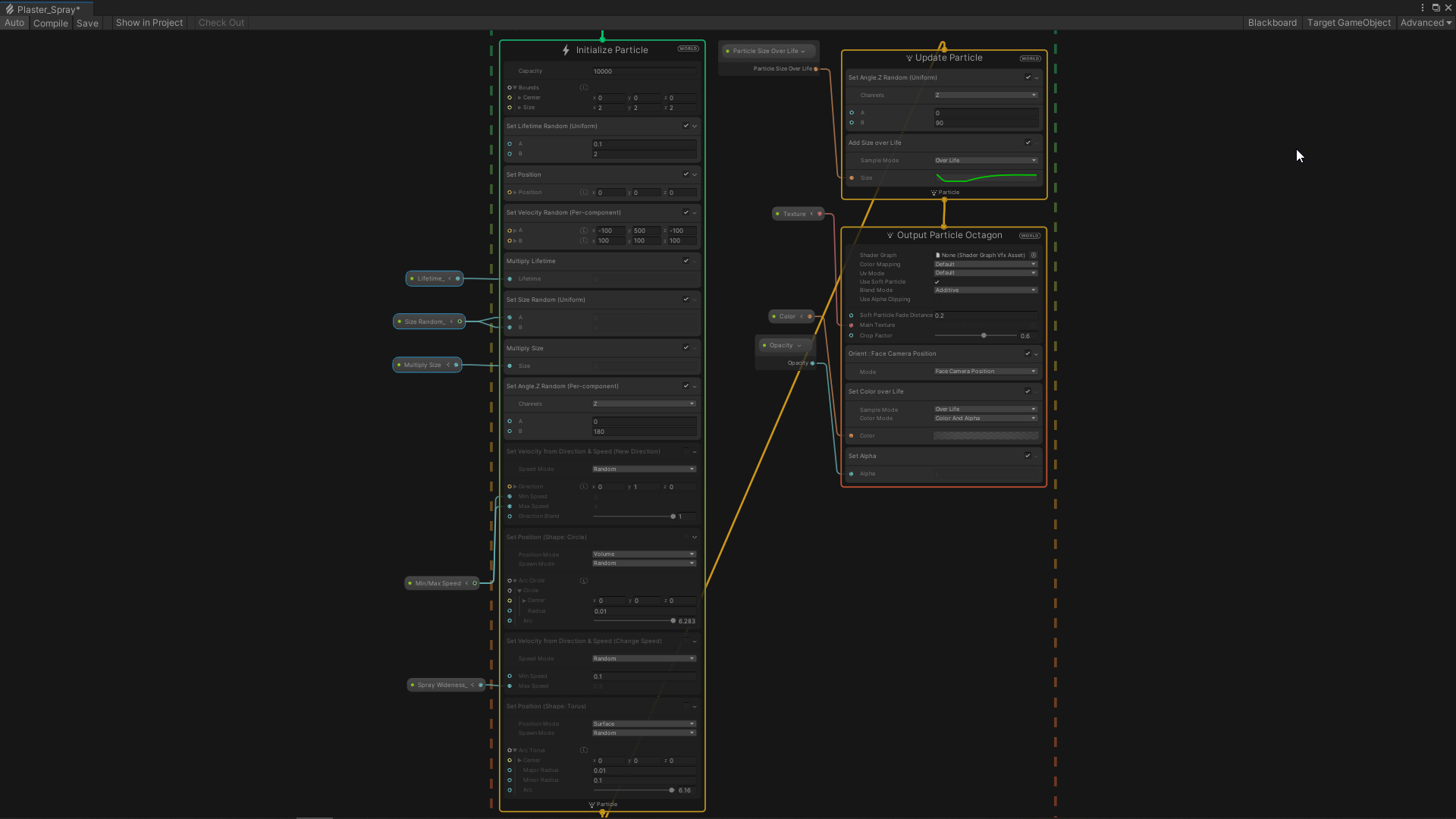Disable the Use Soft Particle checkbox

[x=937, y=281]
